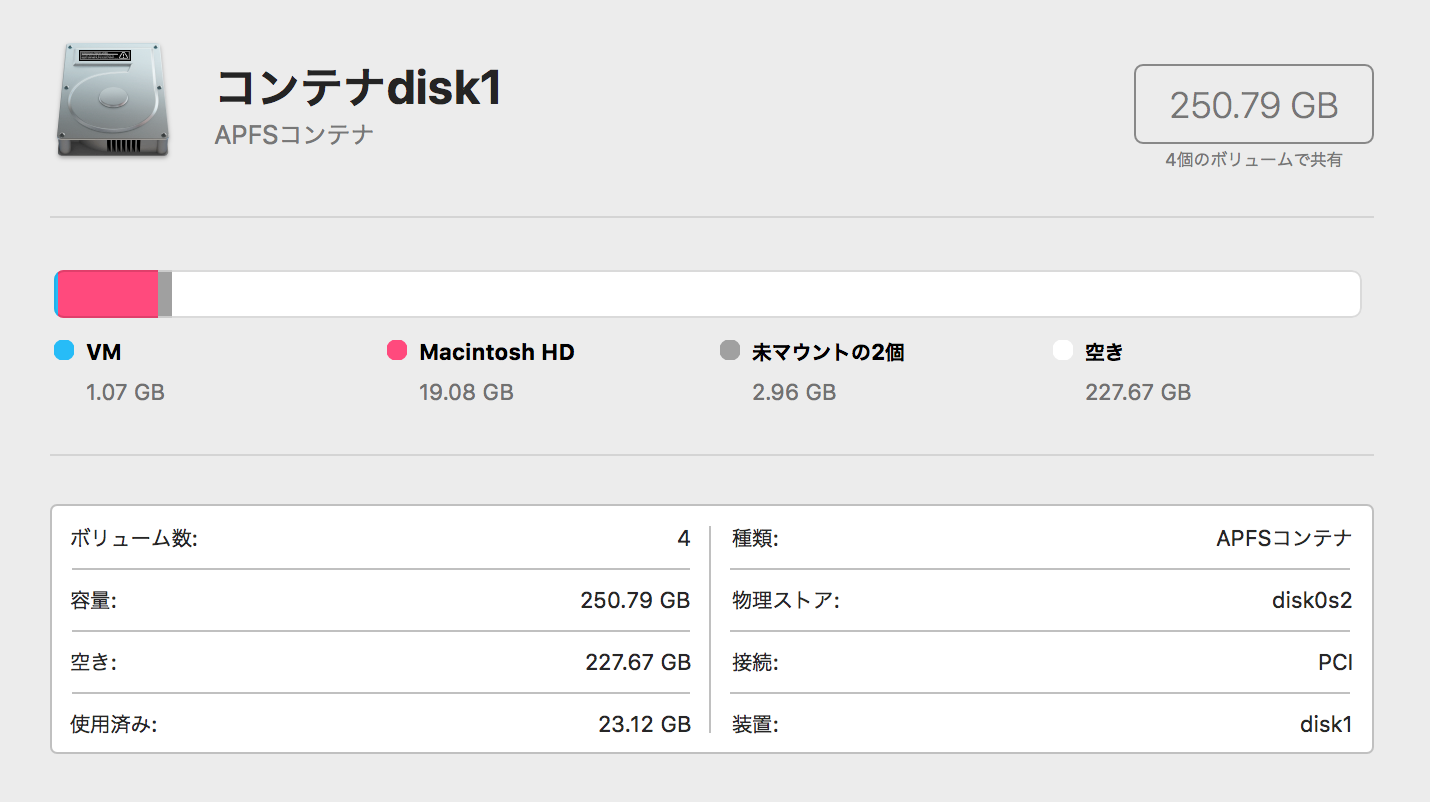This screenshot has width=1430, height=802.
Task: Click the empty white area of usage bar
Action: pyautogui.click(x=760, y=294)
